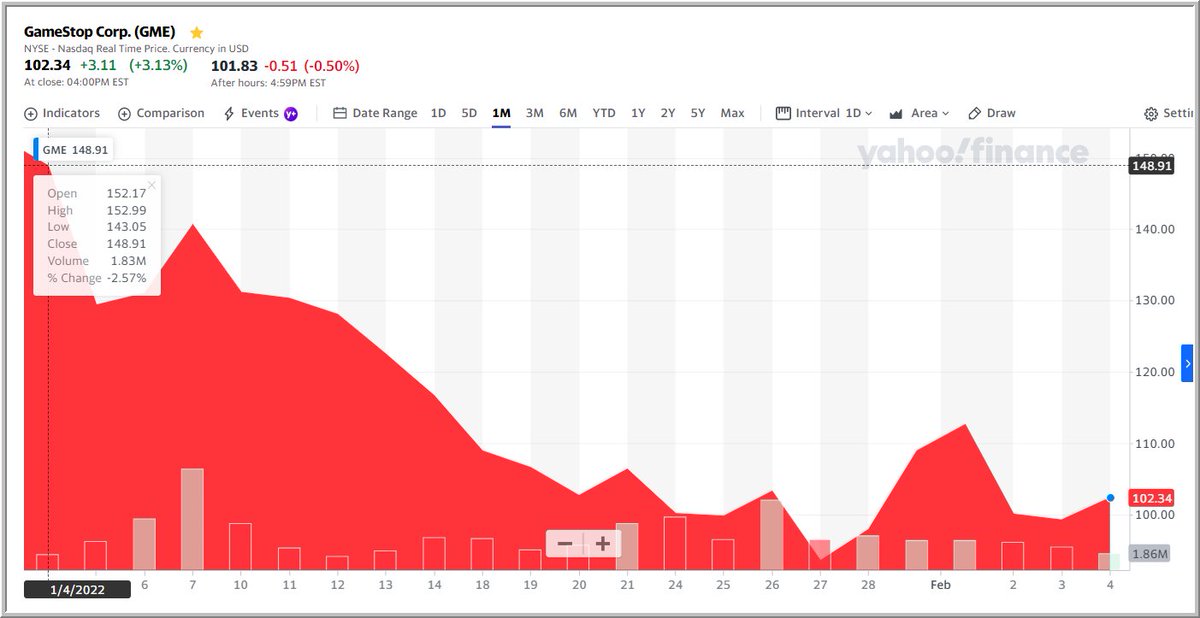Click the -0.51 (-0.50%) after-hours change
This screenshot has height=618, width=1200.
[312, 66]
